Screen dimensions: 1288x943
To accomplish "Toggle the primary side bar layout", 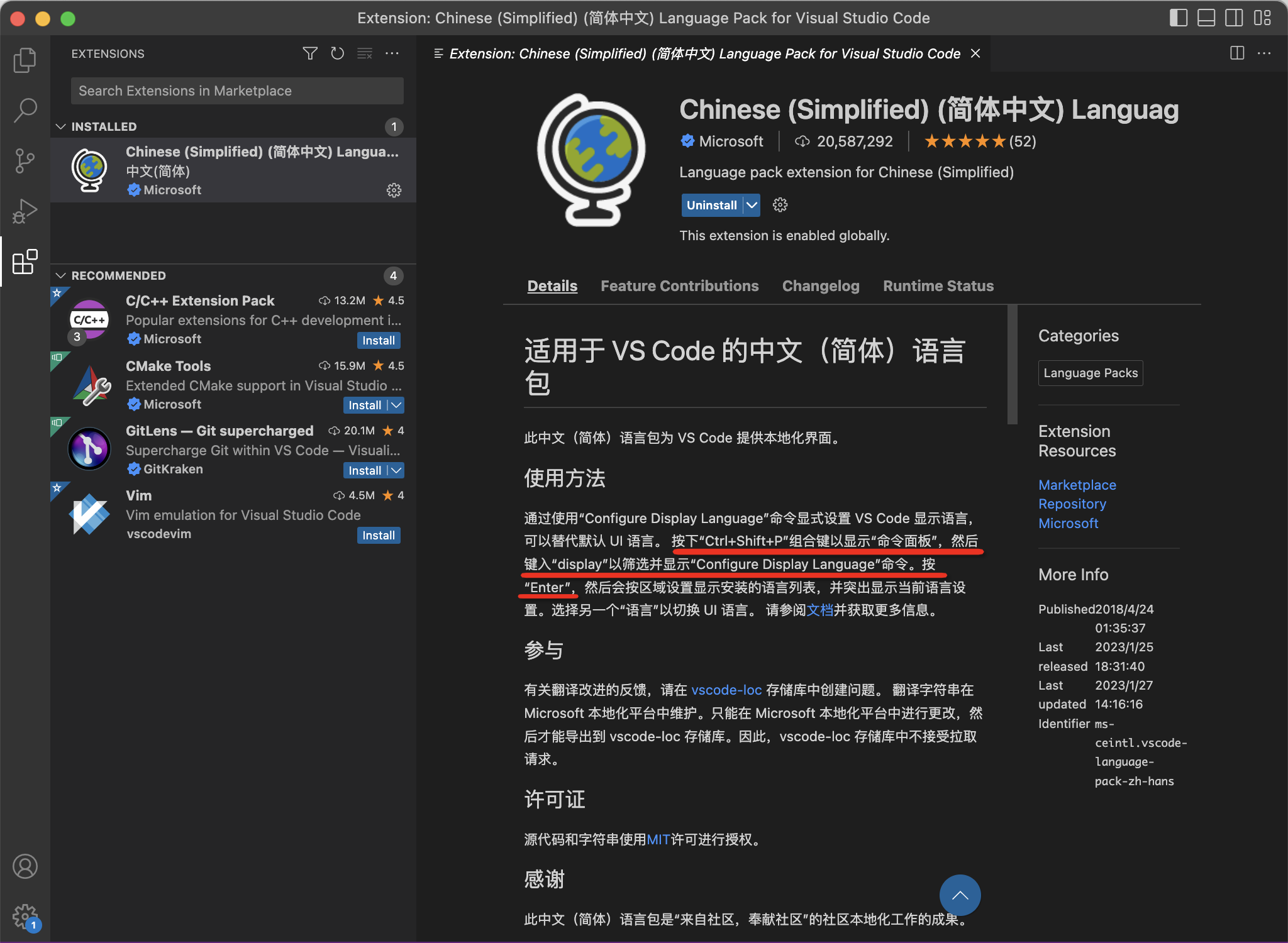I will coord(1179,18).
